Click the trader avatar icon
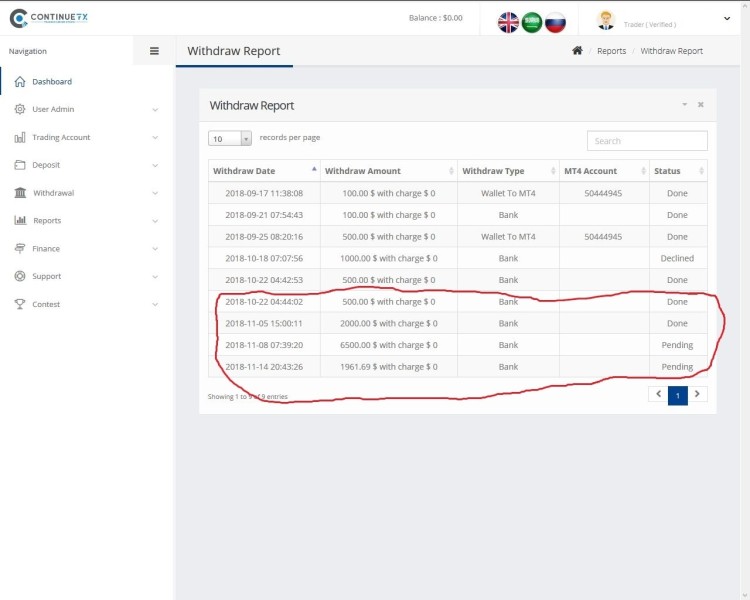This screenshot has width=750, height=600. (x=605, y=20)
